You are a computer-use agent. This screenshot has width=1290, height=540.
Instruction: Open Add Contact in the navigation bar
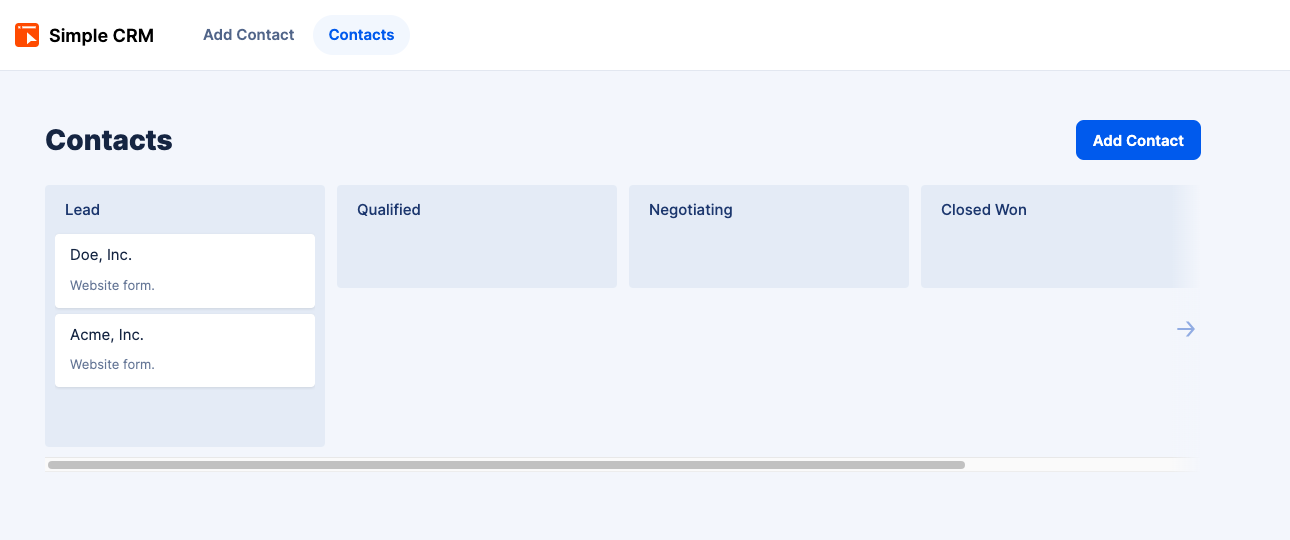click(x=248, y=35)
